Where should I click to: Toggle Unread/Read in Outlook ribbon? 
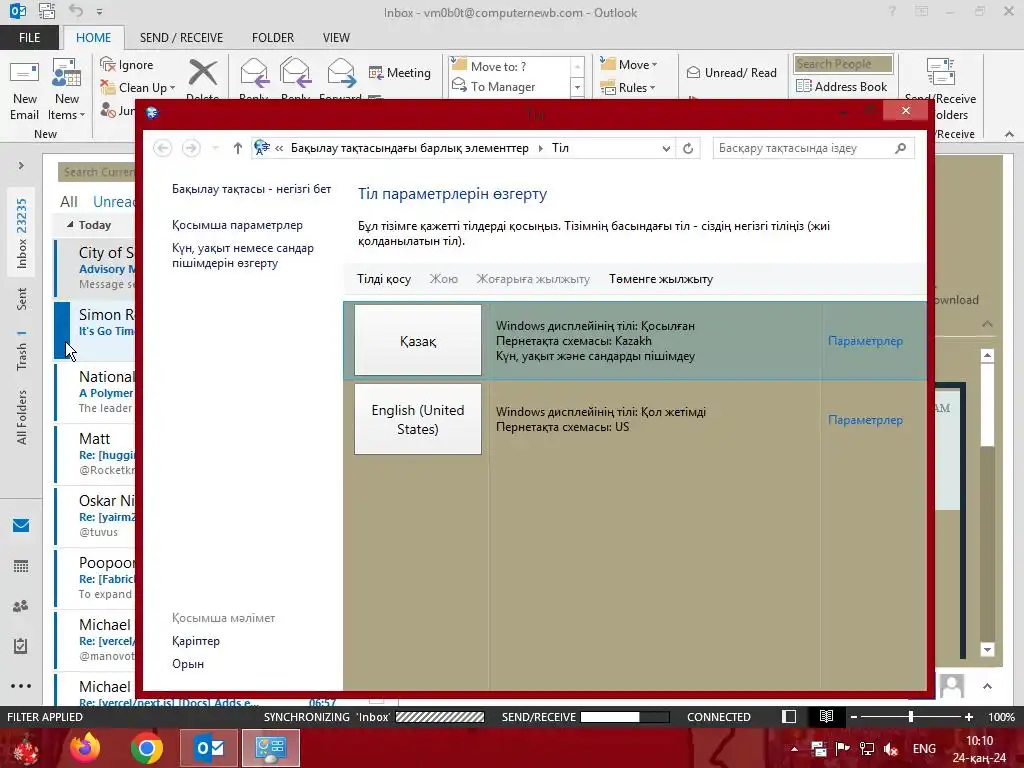click(x=731, y=72)
